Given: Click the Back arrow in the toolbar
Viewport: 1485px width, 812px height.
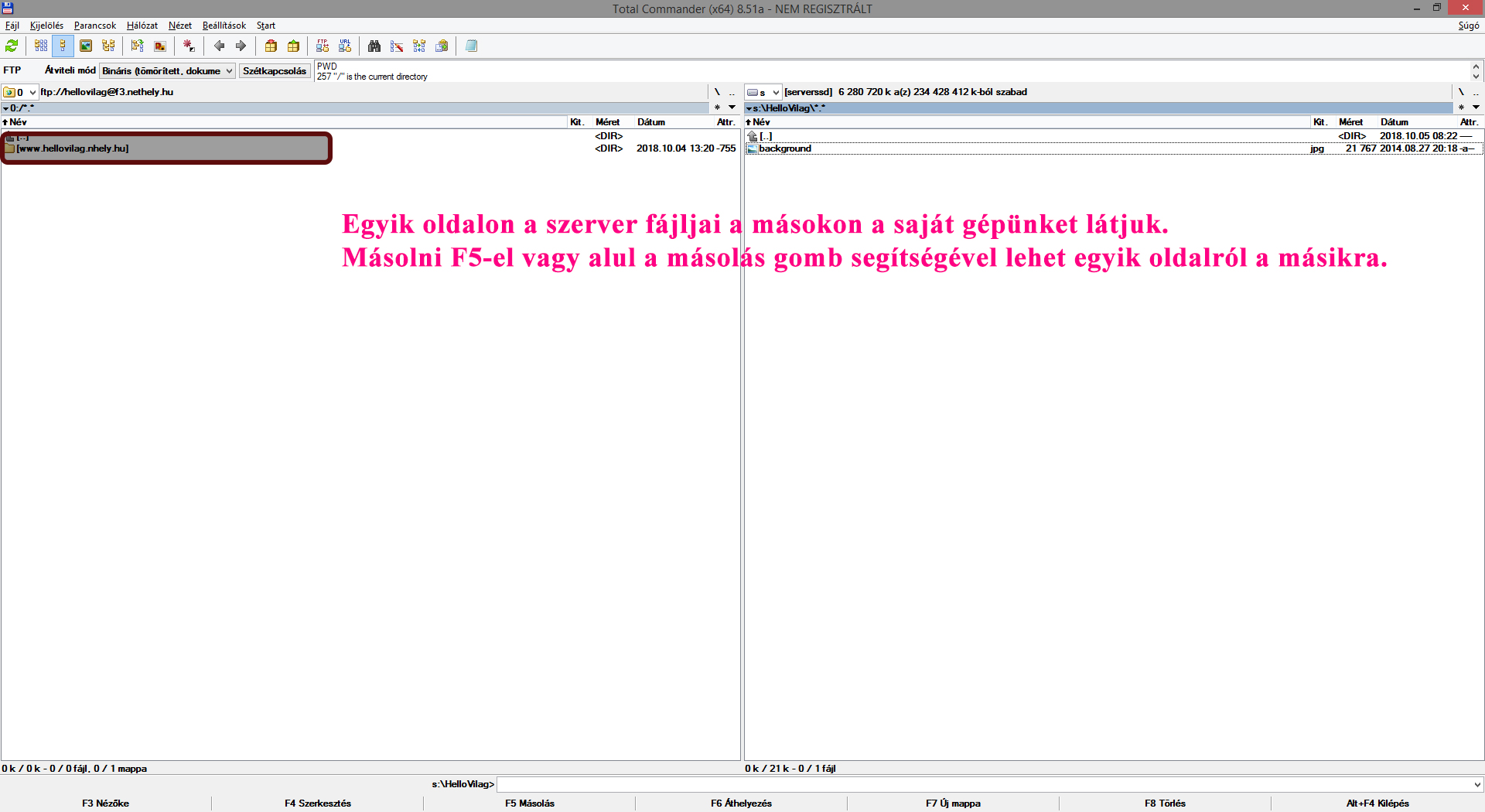Looking at the screenshot, I should tap(219, 46).
